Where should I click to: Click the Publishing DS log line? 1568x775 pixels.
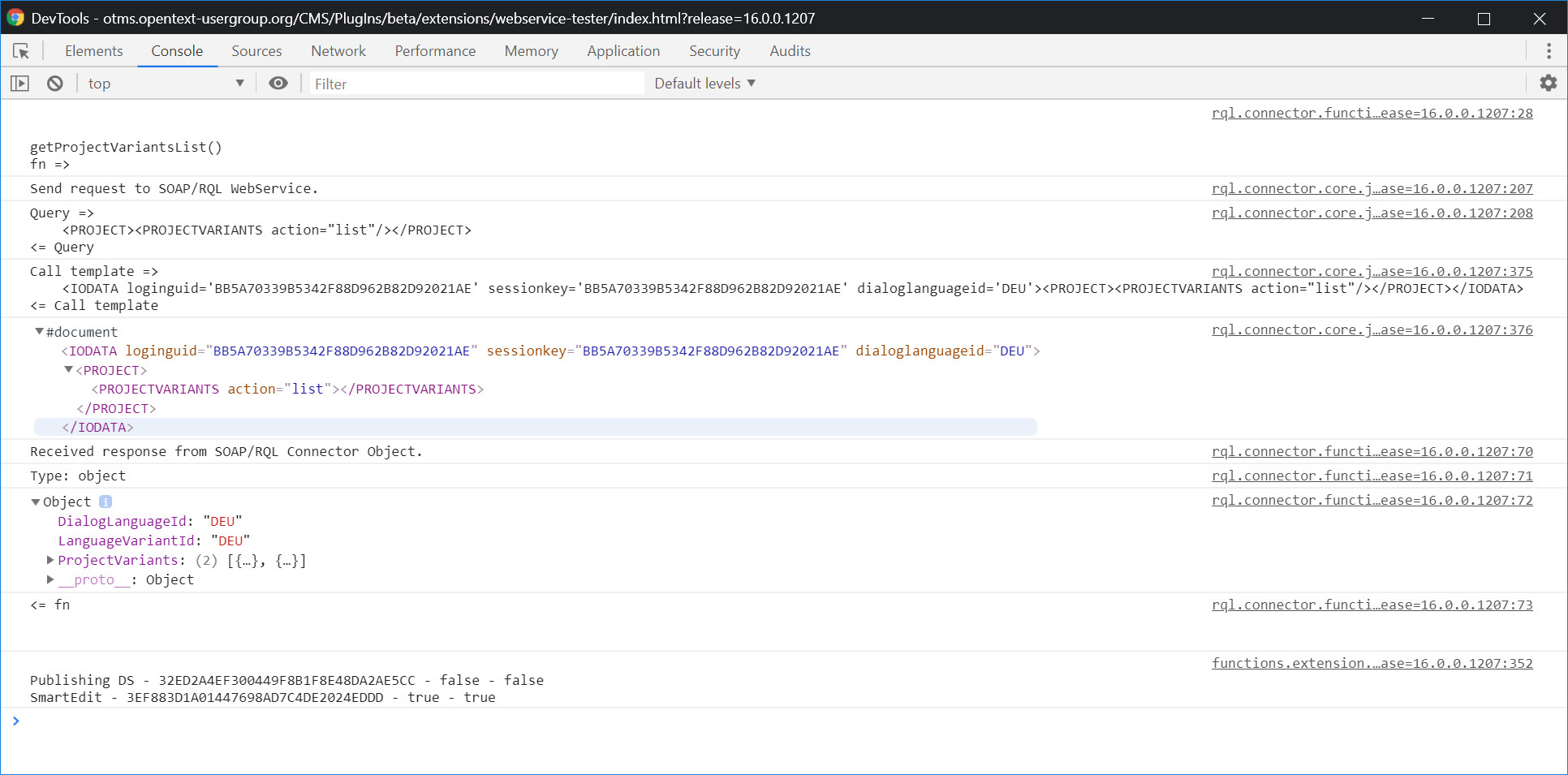(x=287, y=680)
